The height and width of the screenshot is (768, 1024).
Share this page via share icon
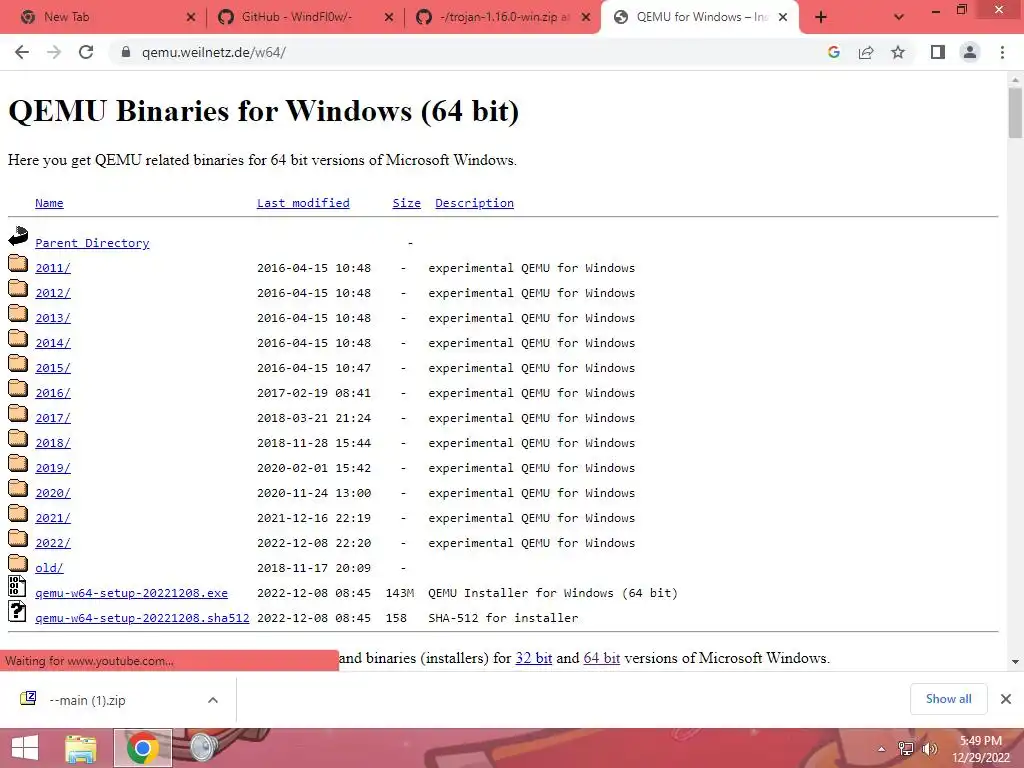click(x=866, y=52)
